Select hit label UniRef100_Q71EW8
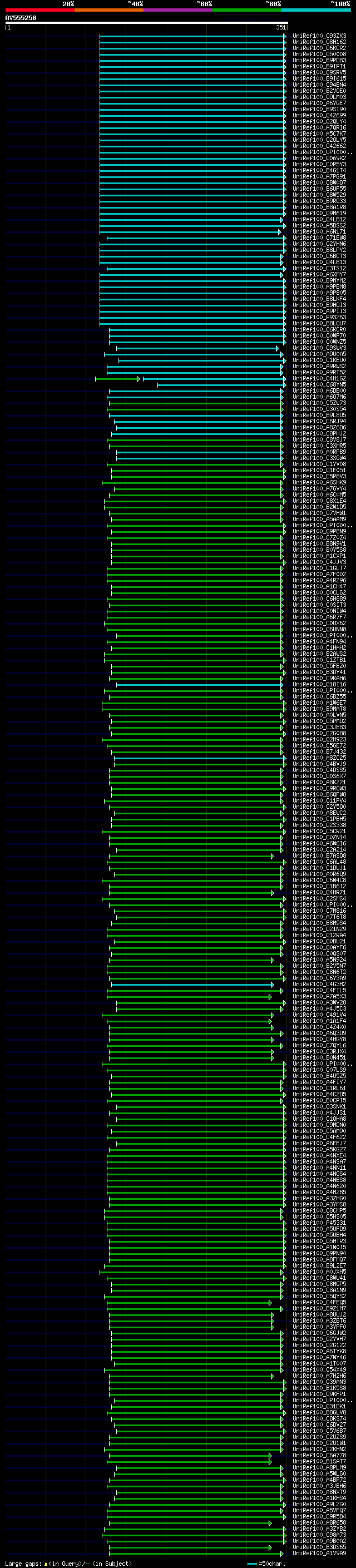 coord(319,238)
